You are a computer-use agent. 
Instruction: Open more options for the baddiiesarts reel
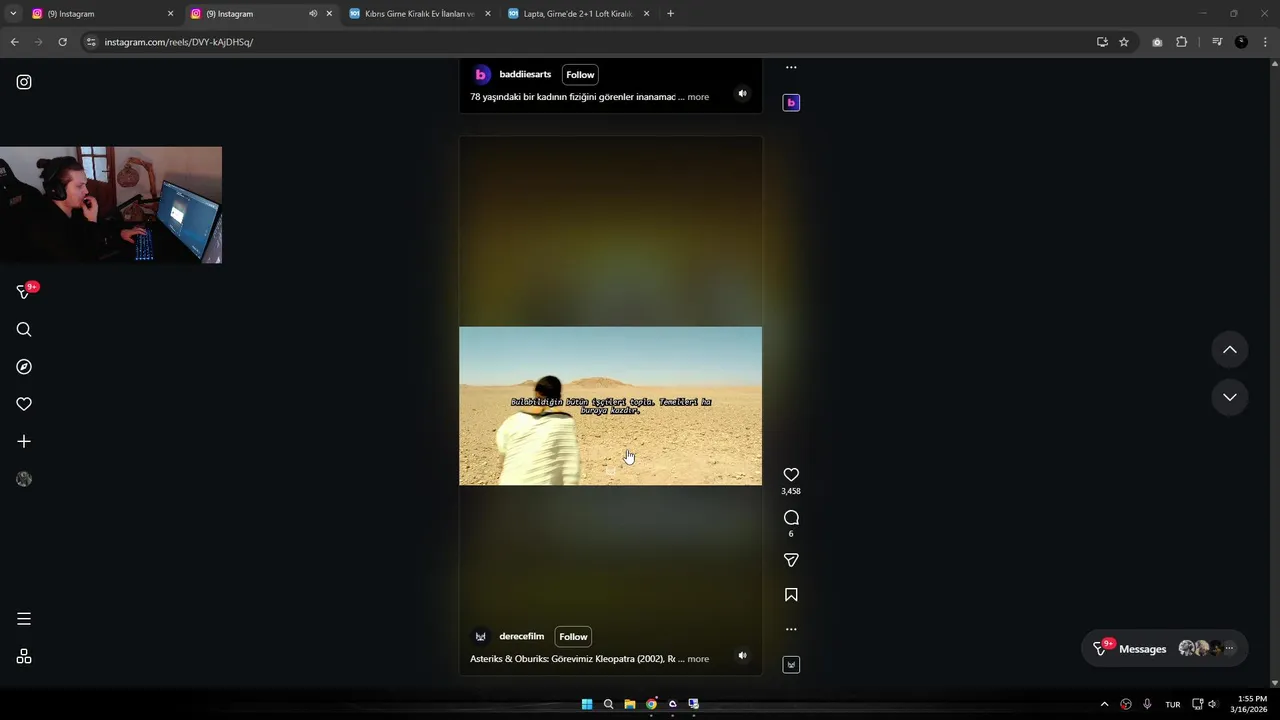[x=791, y=67]
